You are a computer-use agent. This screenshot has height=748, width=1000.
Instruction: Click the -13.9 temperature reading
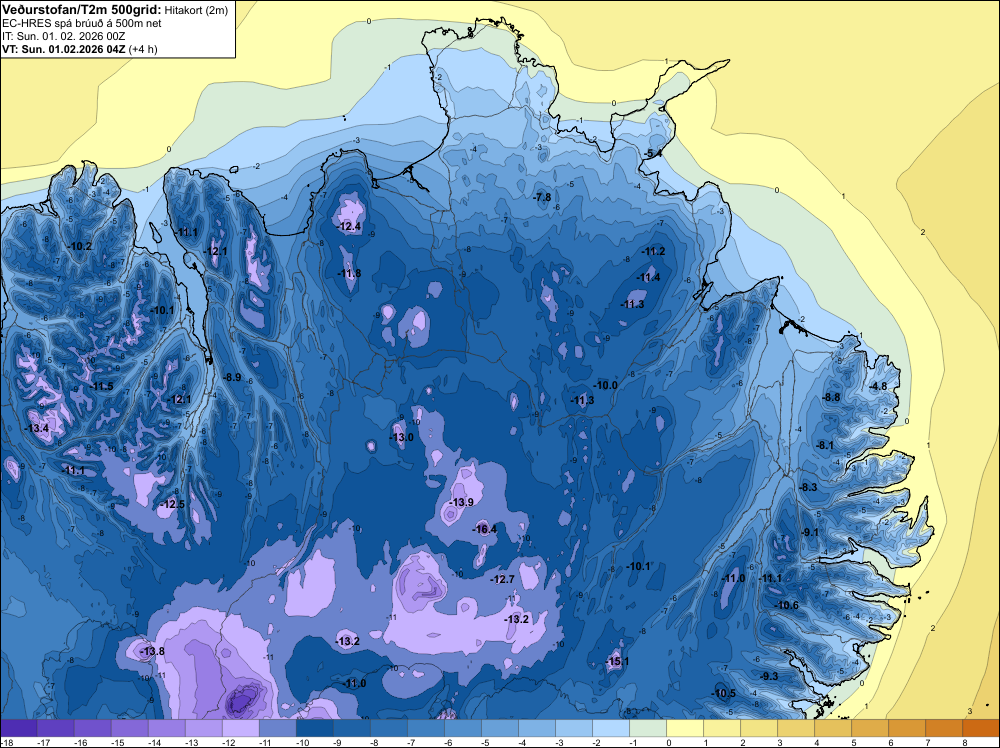point(462,502)
